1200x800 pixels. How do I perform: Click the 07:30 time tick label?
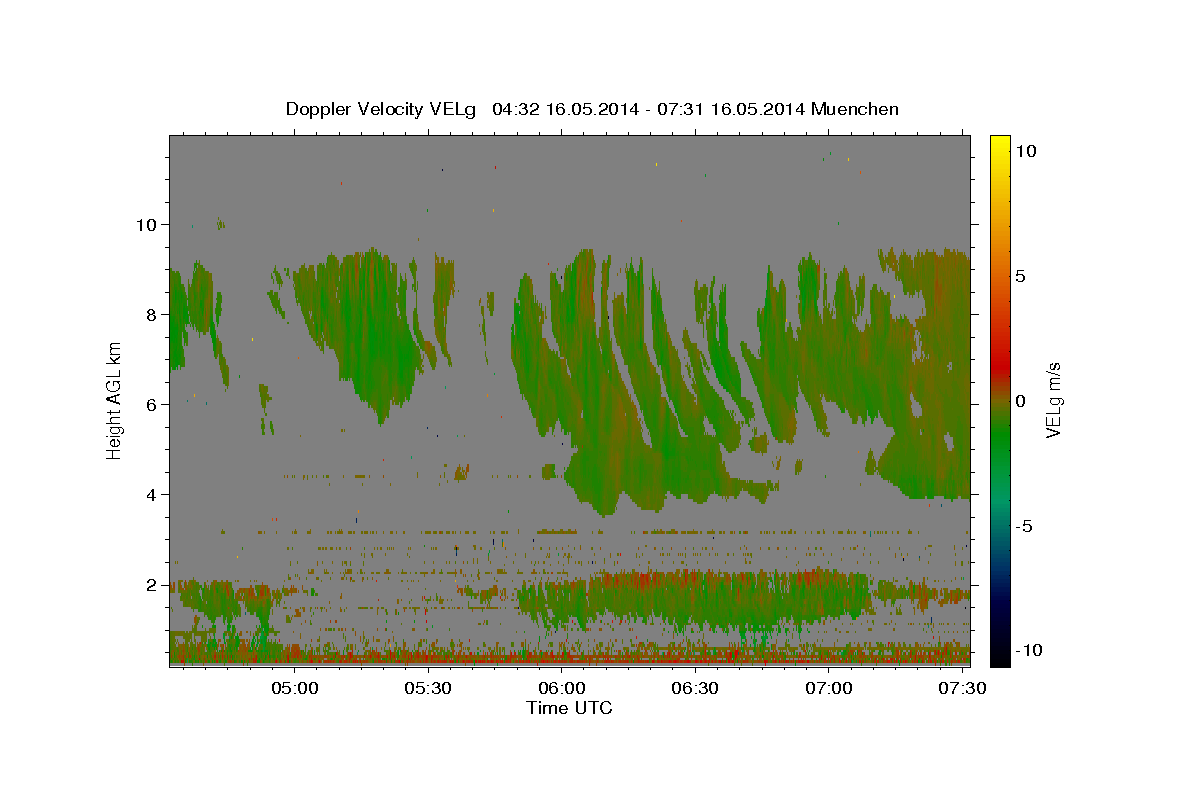pyautogui.click(x=962, y=689)
